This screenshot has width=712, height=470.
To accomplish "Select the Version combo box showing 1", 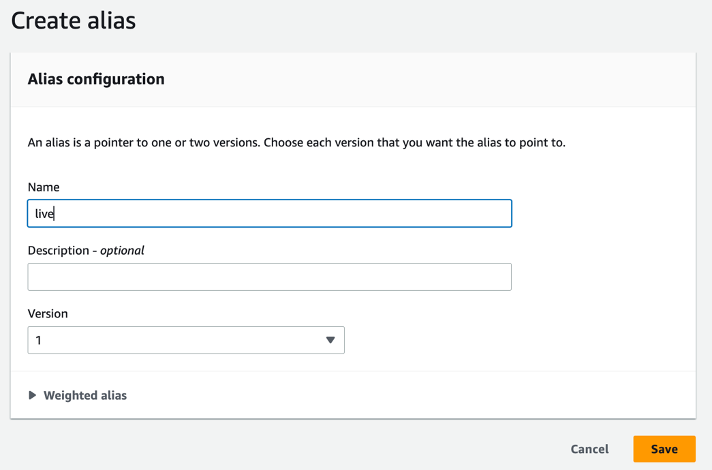I will click(x=186, y=340).
